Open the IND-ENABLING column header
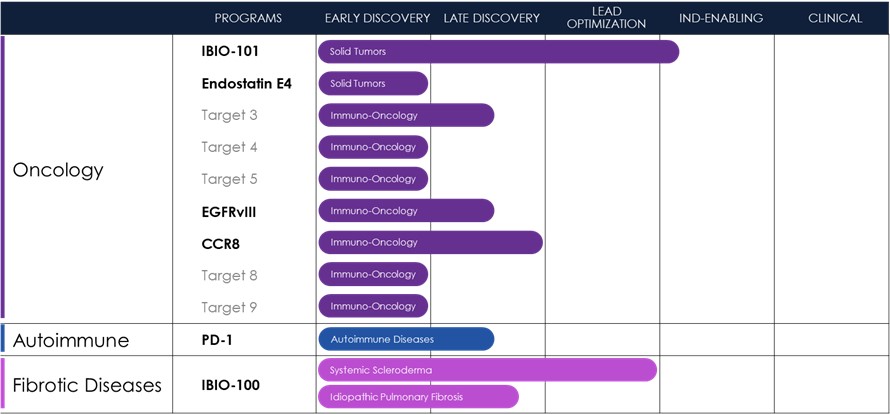The height and width of the screenshot is (414, 890). coord(720,18)
